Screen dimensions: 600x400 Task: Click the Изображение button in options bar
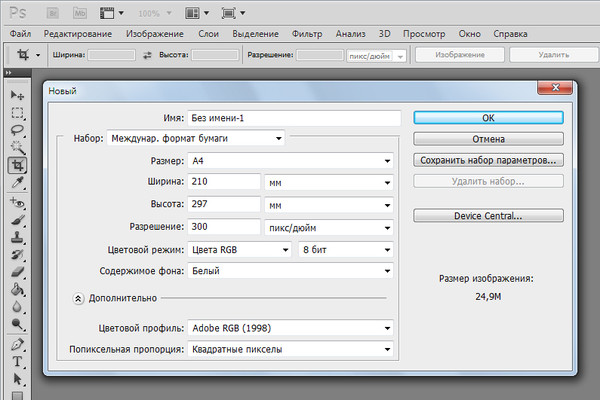460,55
